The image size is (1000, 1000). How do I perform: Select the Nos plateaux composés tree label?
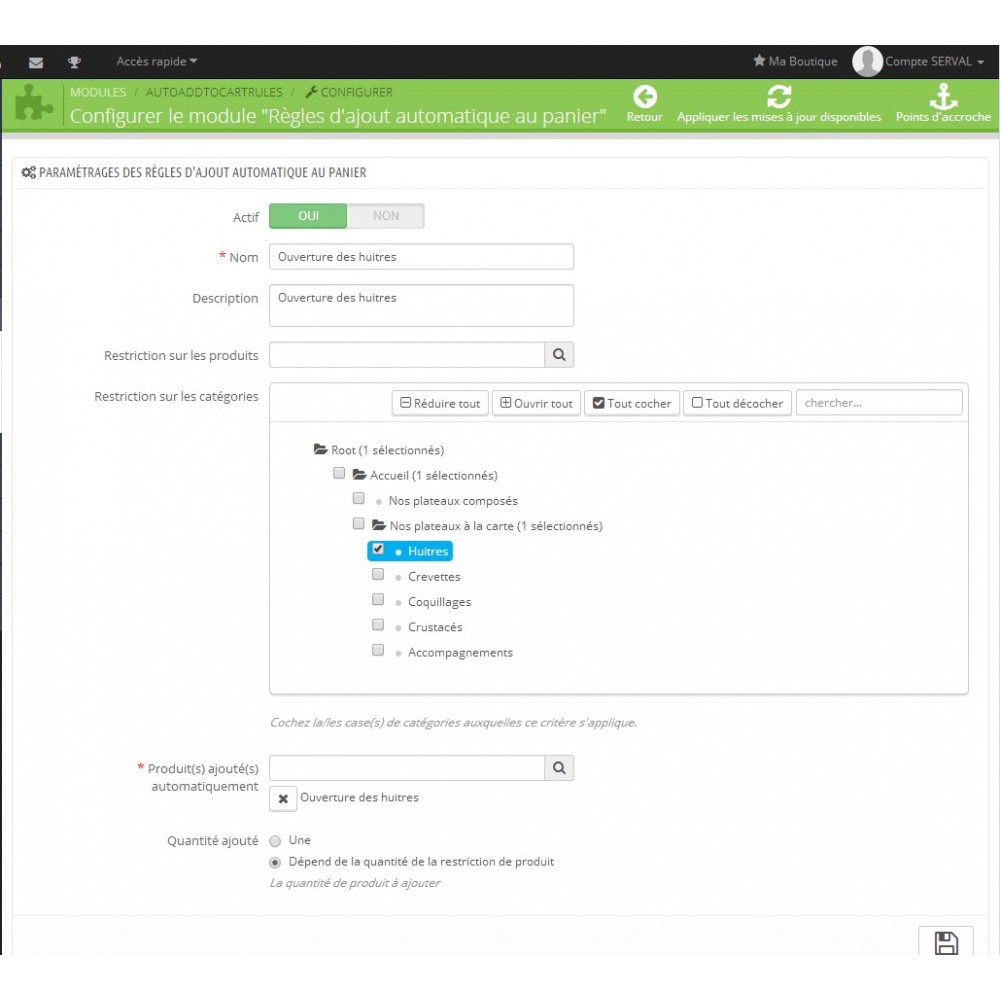tap(453, 501)
